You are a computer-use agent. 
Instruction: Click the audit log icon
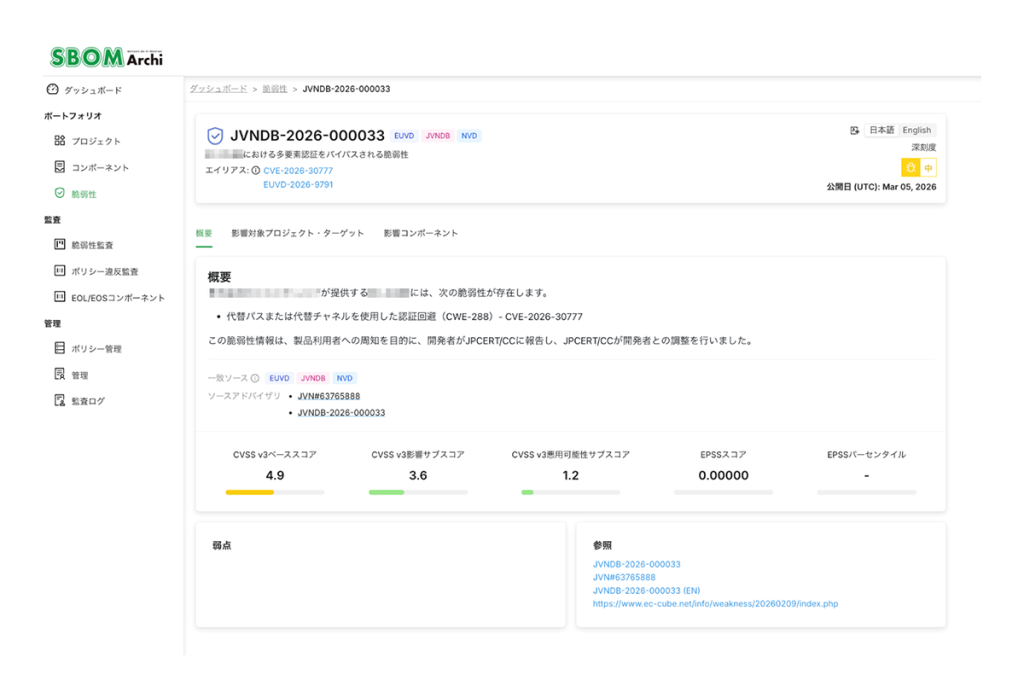point(59,400)
